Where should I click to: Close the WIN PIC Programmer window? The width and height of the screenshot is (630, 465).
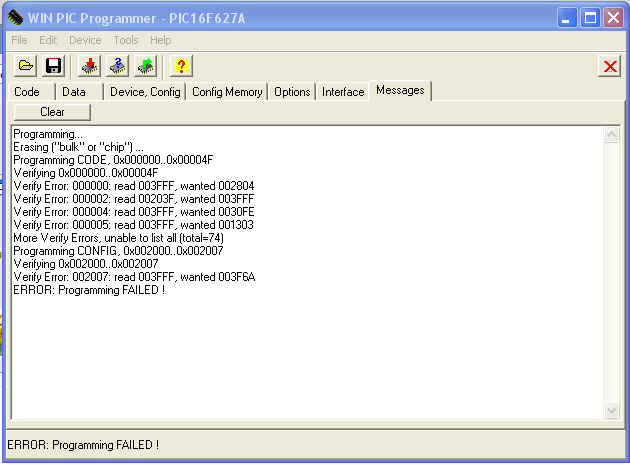[x=614, y=18]
